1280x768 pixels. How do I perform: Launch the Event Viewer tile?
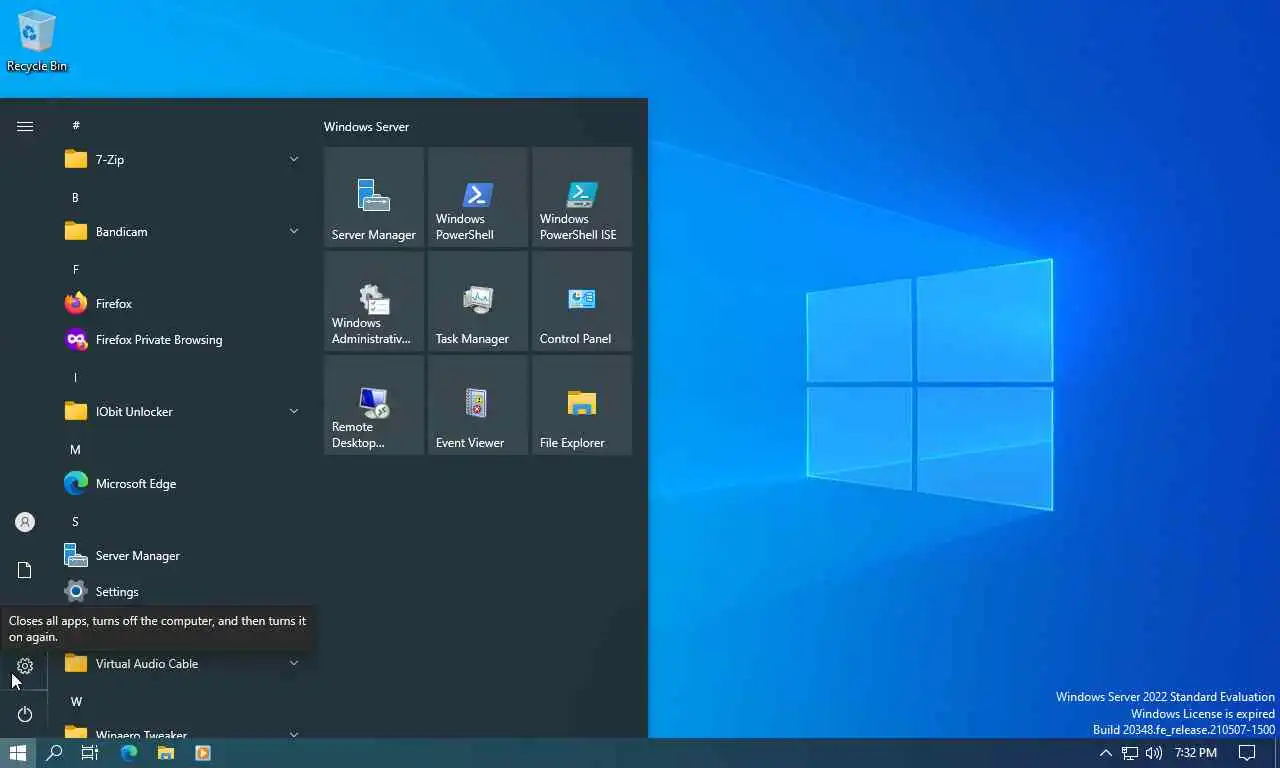tap(478, 405)
